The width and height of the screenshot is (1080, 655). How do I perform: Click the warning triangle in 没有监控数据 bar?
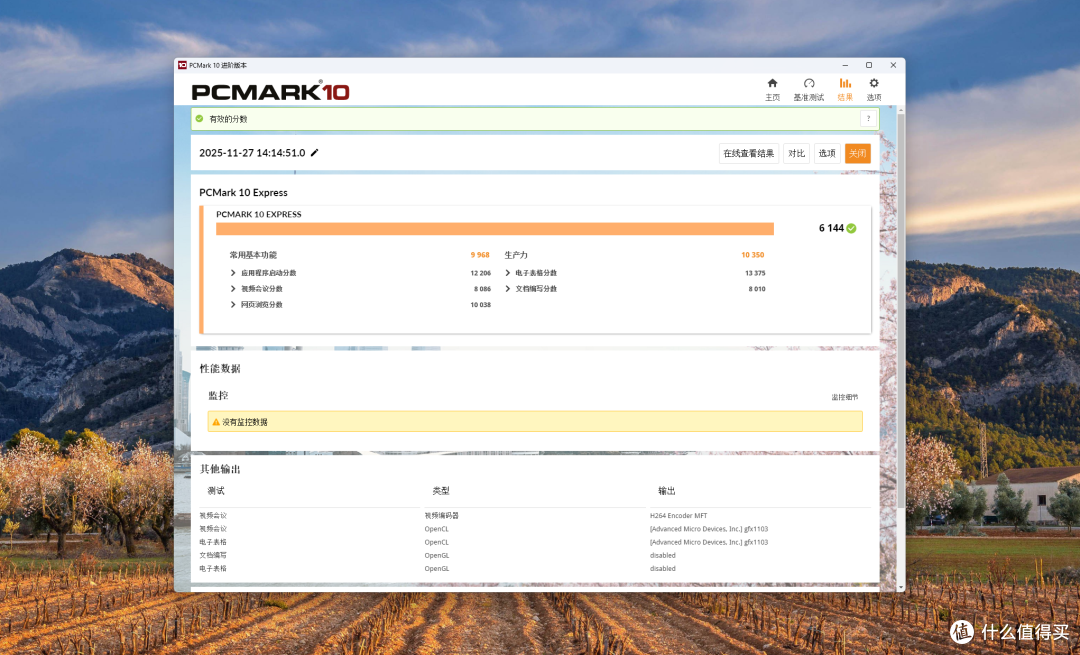[x=216, y=422]
